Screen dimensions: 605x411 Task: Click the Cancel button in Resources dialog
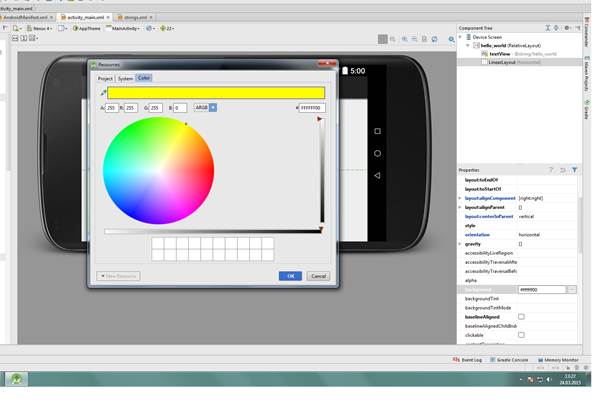[318, 276]
